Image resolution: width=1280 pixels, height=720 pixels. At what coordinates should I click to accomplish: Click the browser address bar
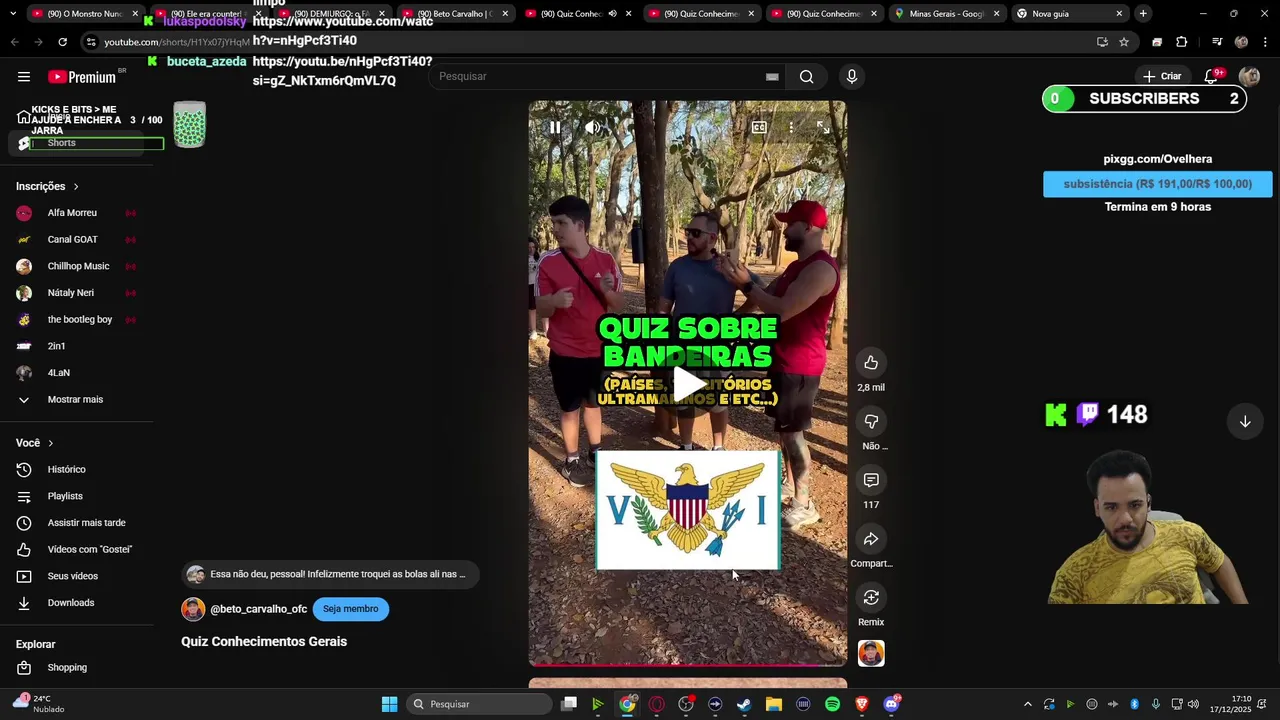(x=590, y=42)
